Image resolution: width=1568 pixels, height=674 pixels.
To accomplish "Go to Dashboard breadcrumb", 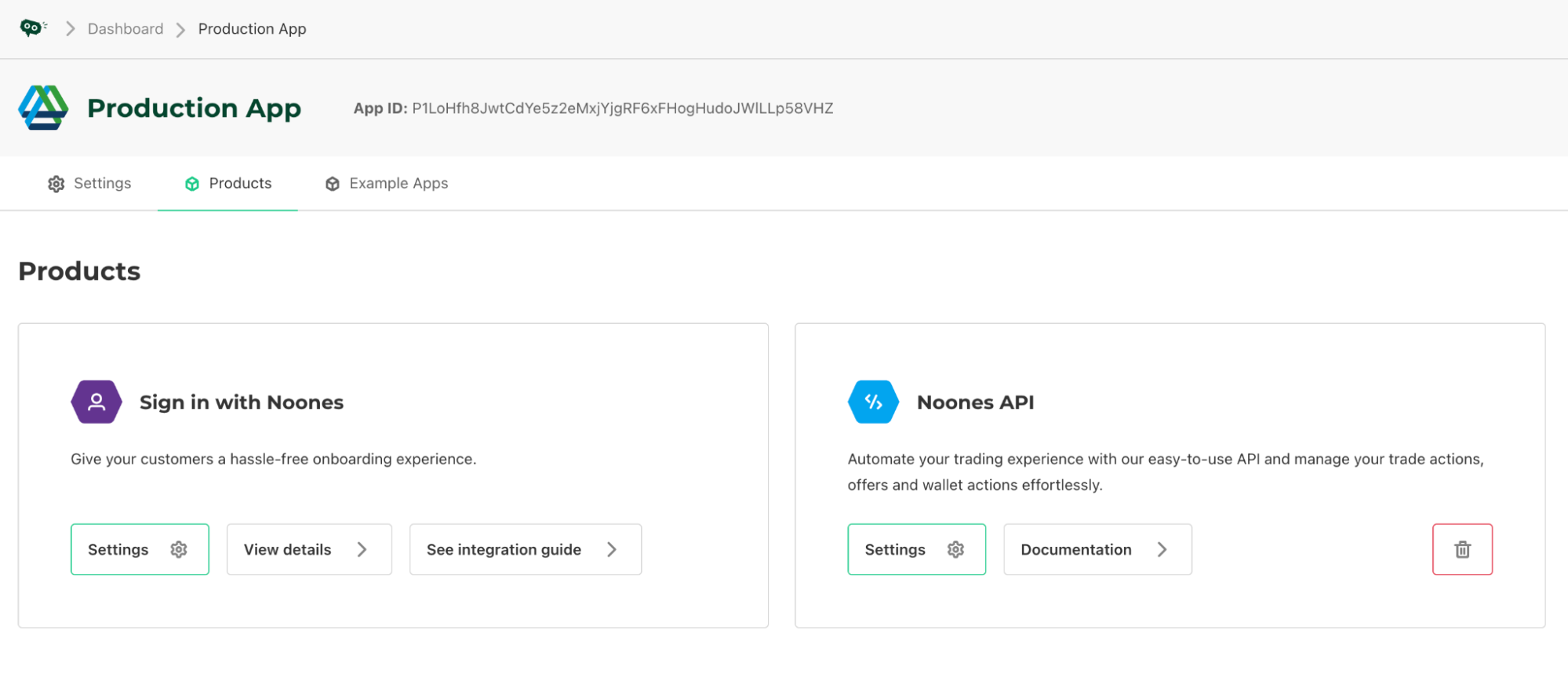I will pyautogui.click(x=126, y=29).
